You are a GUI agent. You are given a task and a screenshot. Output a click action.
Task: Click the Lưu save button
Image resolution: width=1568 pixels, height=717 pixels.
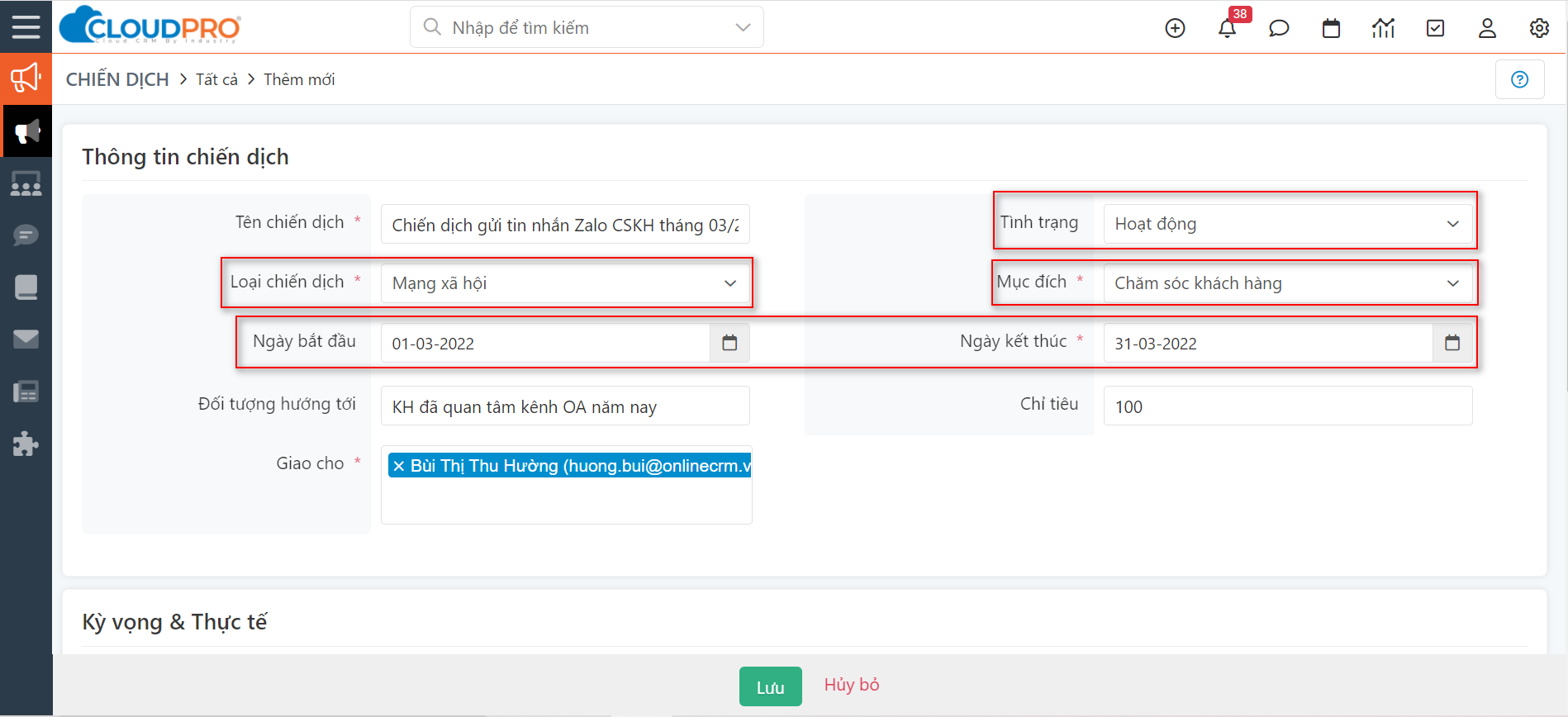click(770, 686)
